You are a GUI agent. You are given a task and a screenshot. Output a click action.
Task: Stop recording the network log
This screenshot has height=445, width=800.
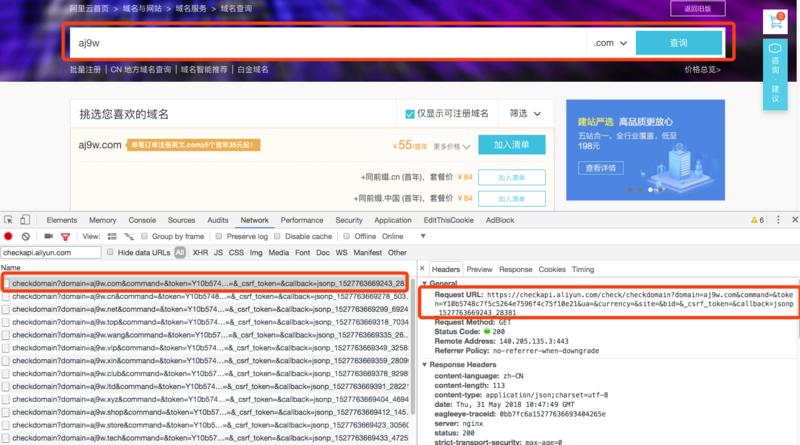8,236
